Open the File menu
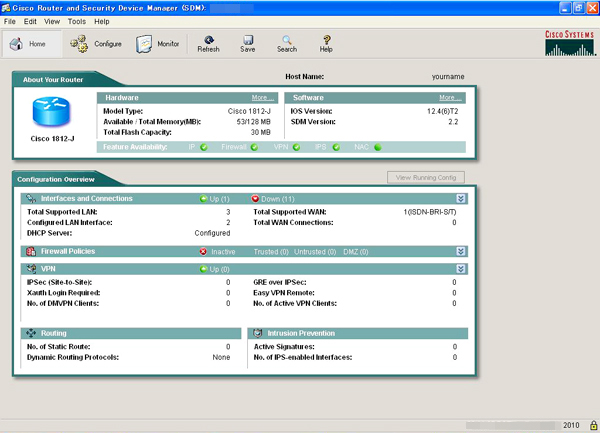The width and height of the screenshot is (600, 433). pyautogui.click(x=10, y=21)
